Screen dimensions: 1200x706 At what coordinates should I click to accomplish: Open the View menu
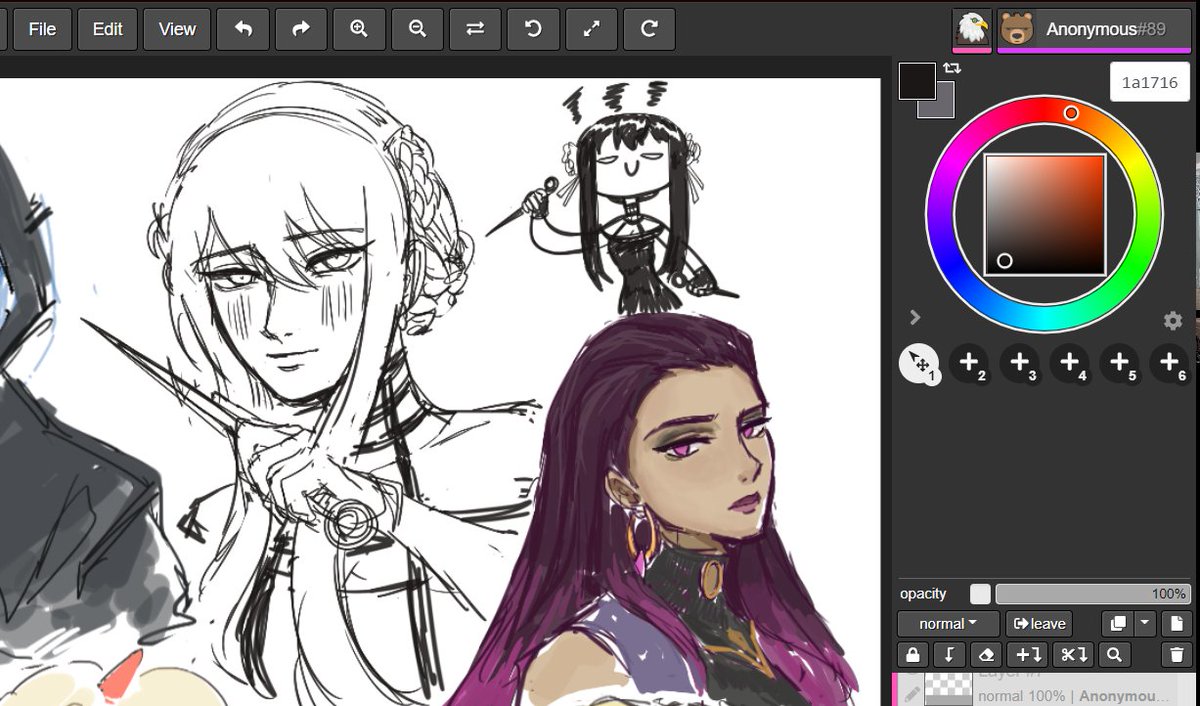(x=176, y=29)
